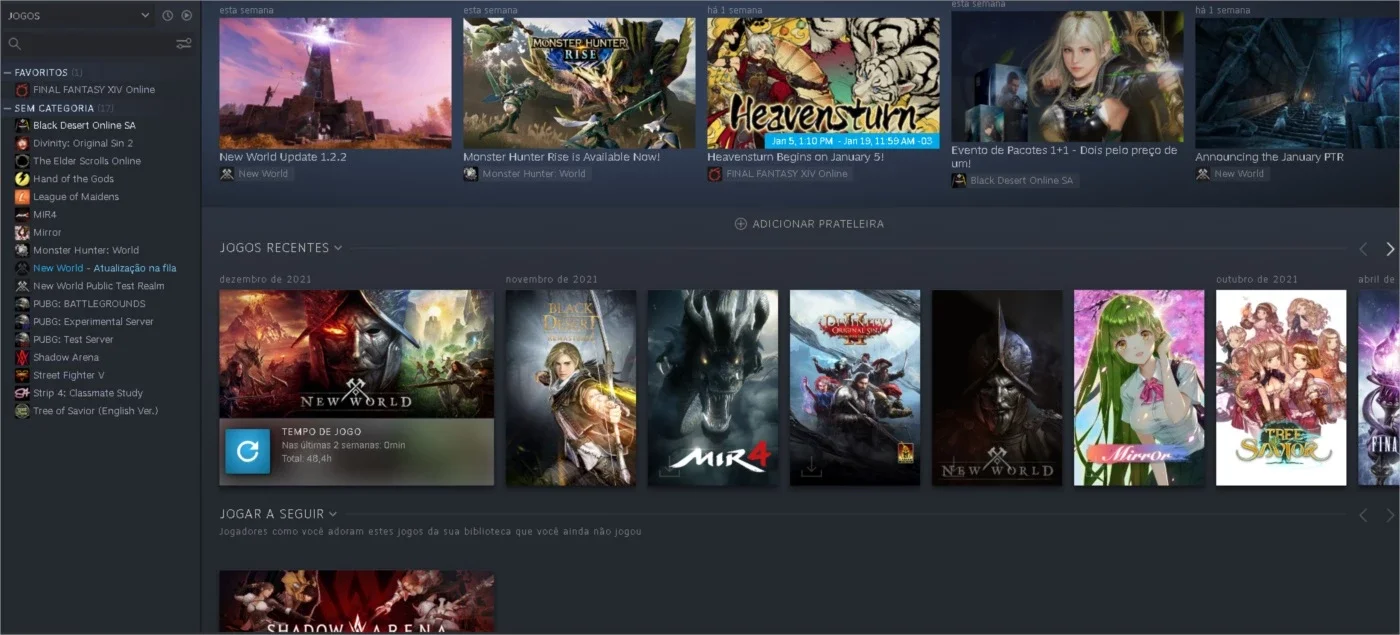Click ADICIONAR PRATELEIRA button
Image resolution: width=1400 pixels, height=635 pixels.
[x=809, y=224]
